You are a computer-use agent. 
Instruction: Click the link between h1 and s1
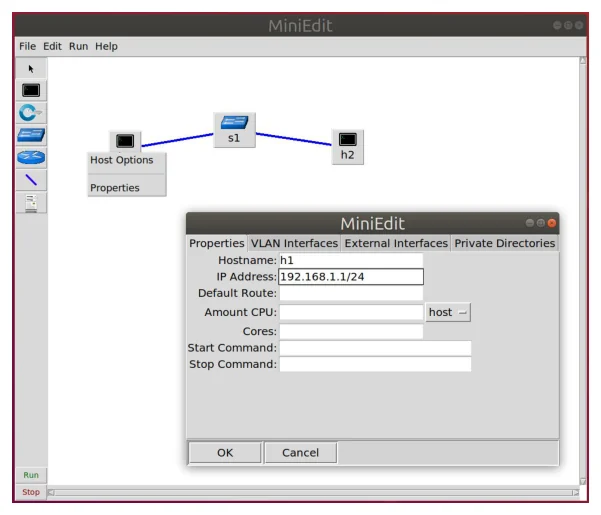pyautogui.click(x=177, y=140)
